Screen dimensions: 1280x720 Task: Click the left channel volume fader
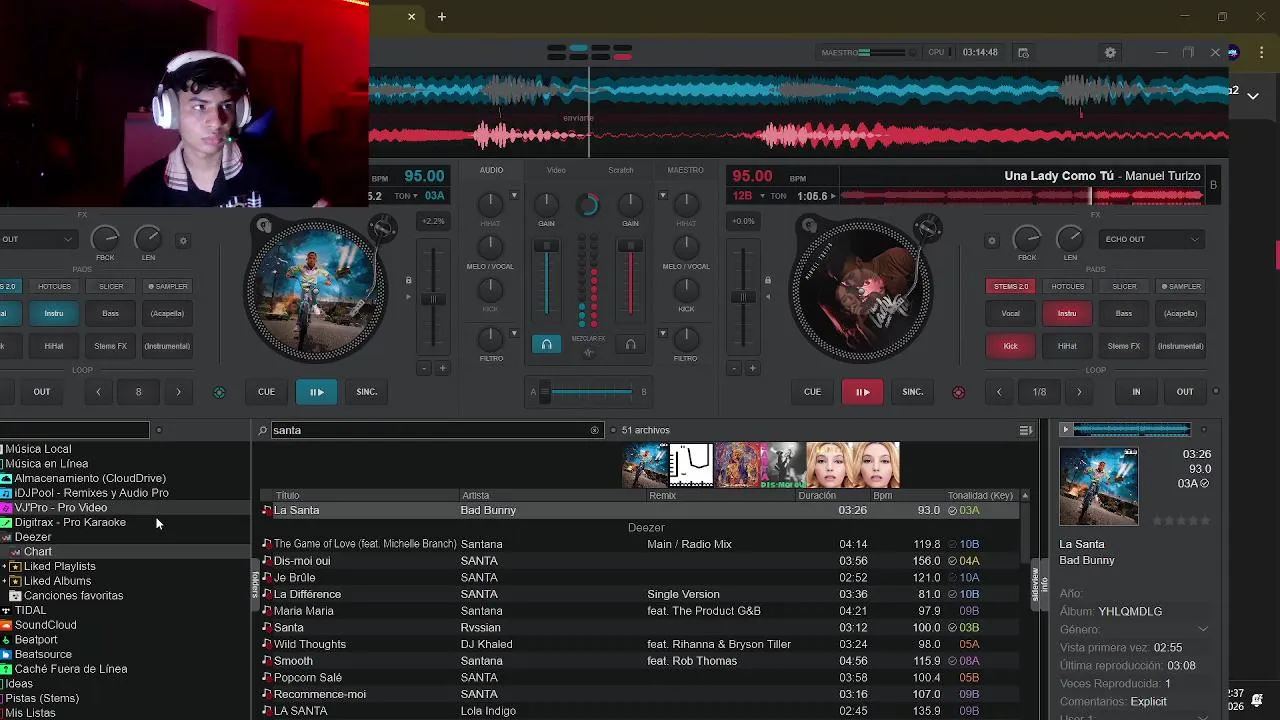pyautogui.click(x=546, y=280)
